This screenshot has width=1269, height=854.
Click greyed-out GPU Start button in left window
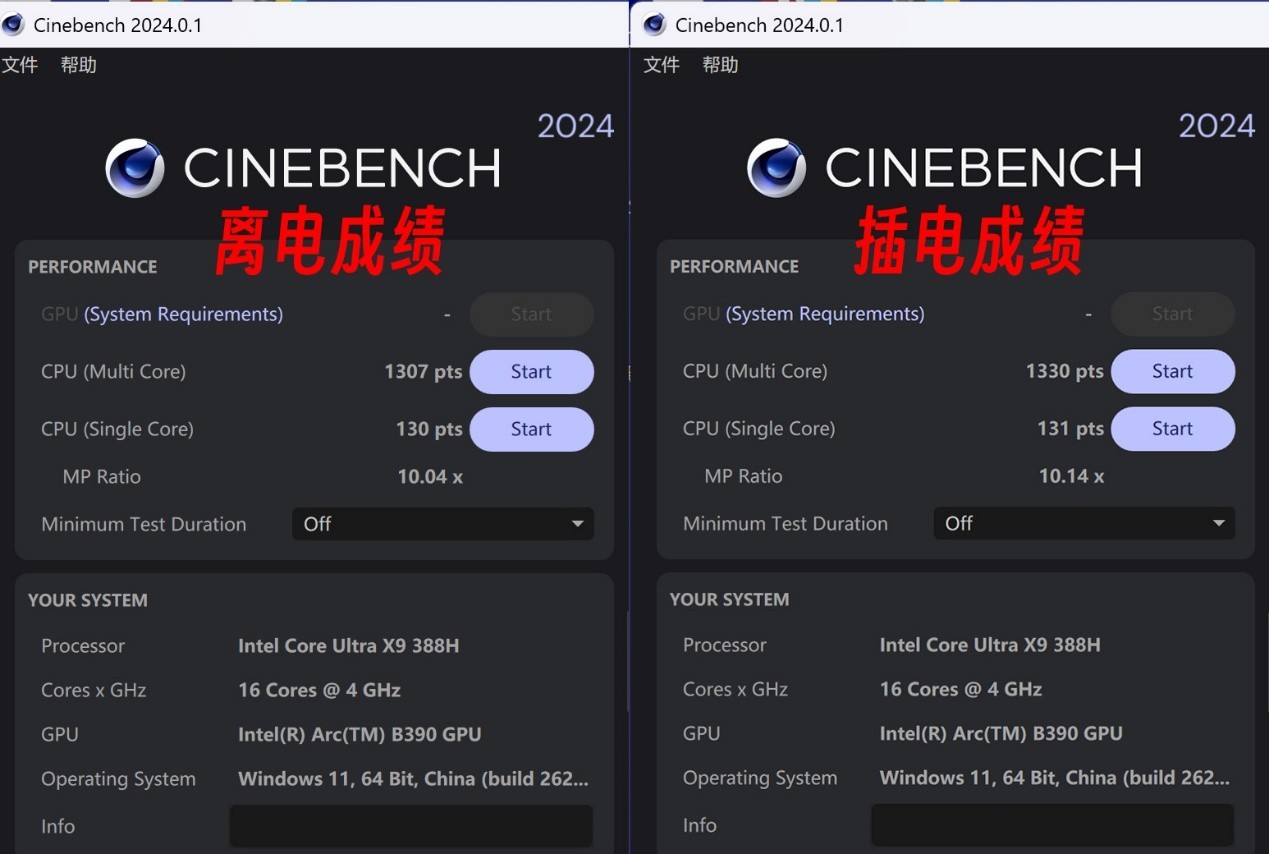[x=531, y=314]
